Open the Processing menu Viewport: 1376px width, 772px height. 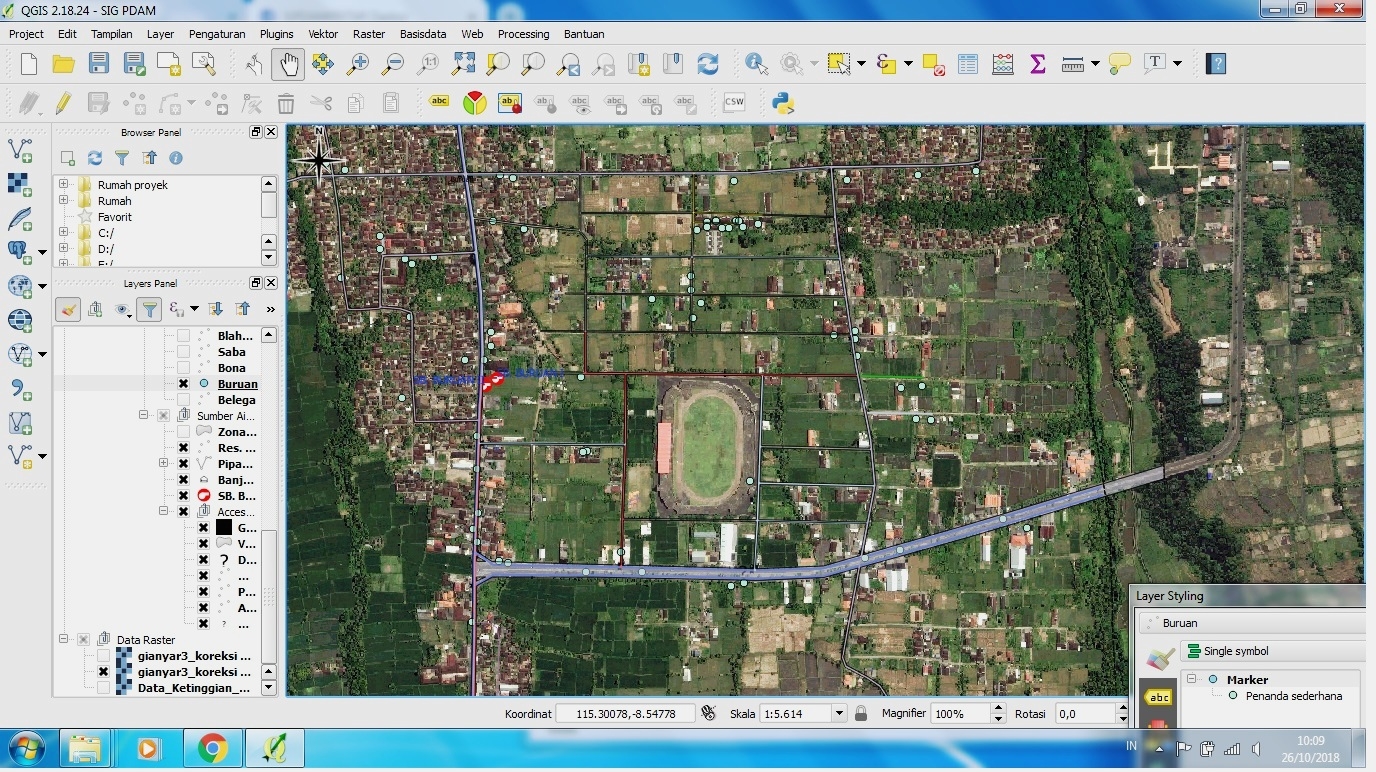coord(523,33)
